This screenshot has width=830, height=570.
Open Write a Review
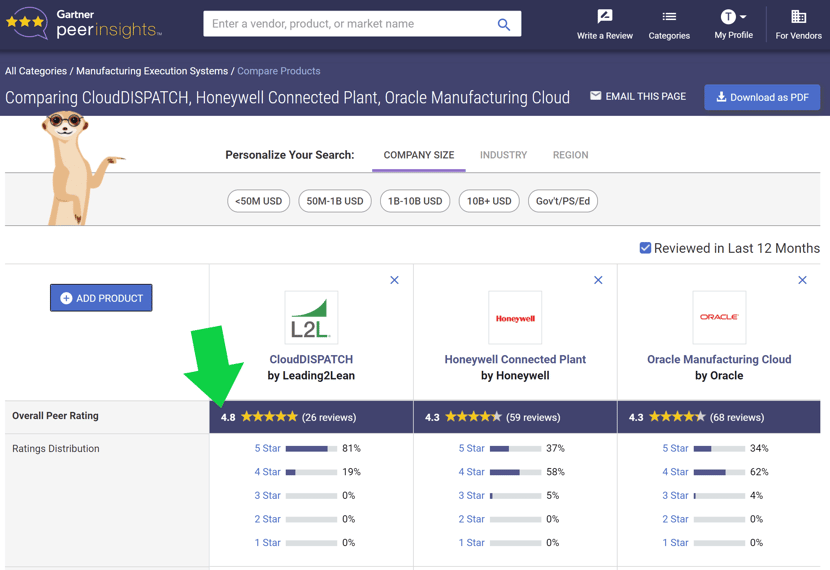[x=605, y=24]
